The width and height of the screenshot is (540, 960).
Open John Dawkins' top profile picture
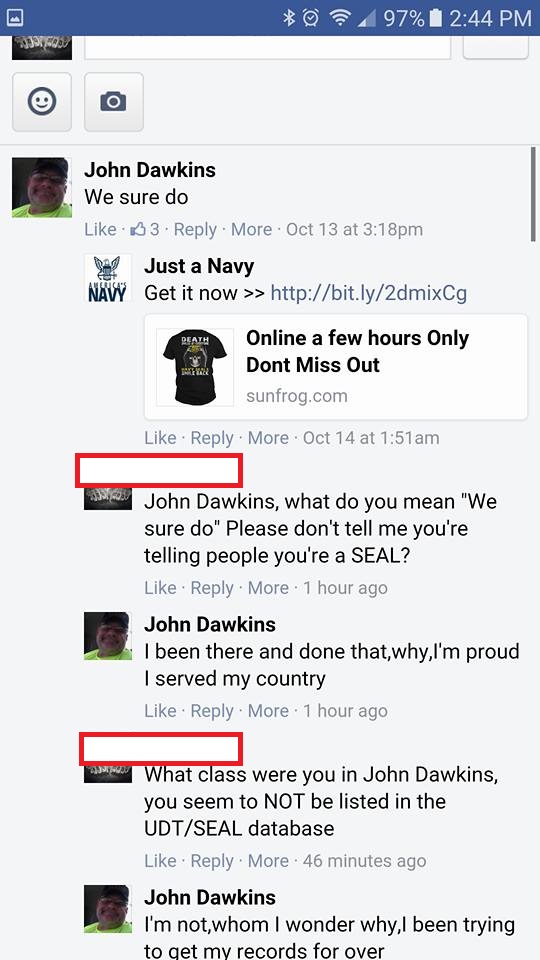[x=42, y=187]
